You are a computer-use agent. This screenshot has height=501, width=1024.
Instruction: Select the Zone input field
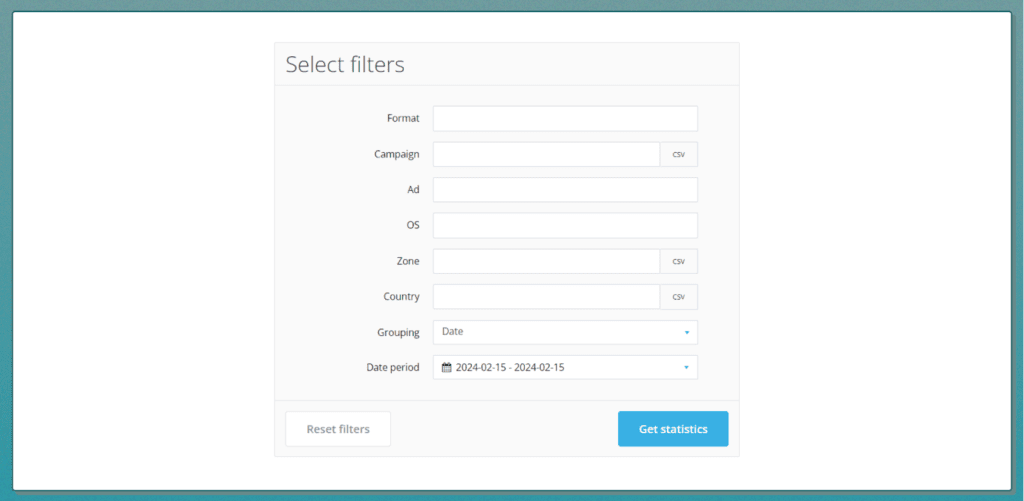546,262
